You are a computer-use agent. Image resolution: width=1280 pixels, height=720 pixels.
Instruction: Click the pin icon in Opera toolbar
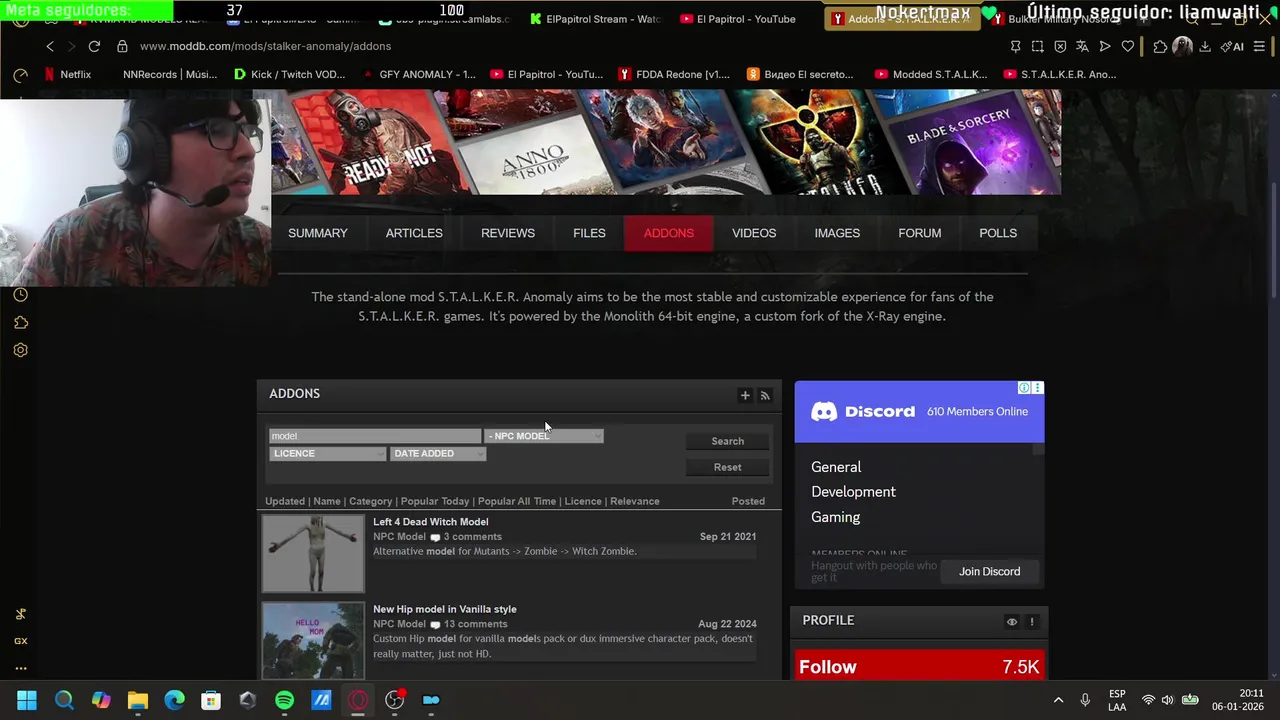coord(1015,46)
